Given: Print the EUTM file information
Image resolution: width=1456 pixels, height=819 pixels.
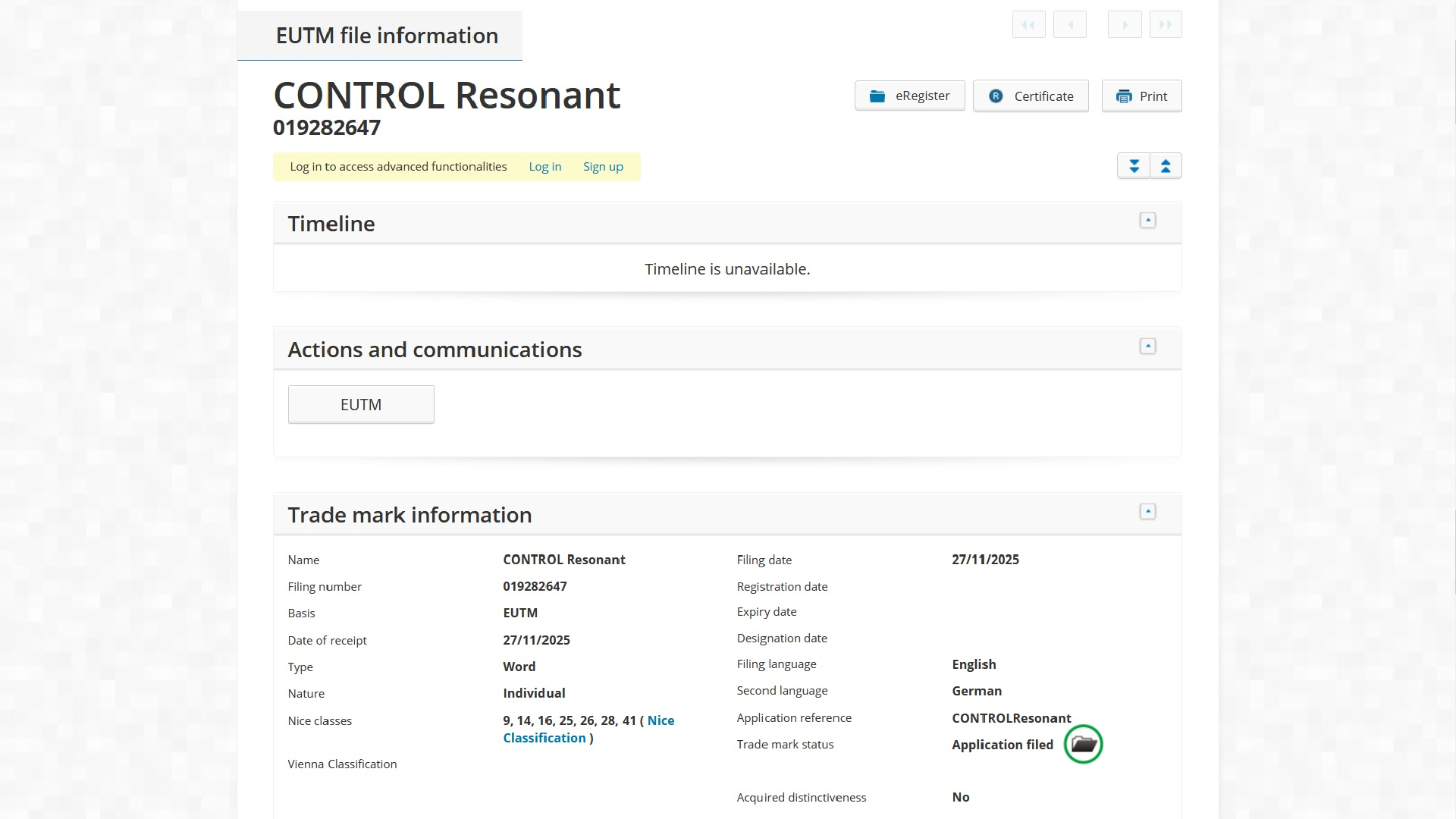Looking at the screenshot, I should pyautogui.click(x=1141, y=96).
